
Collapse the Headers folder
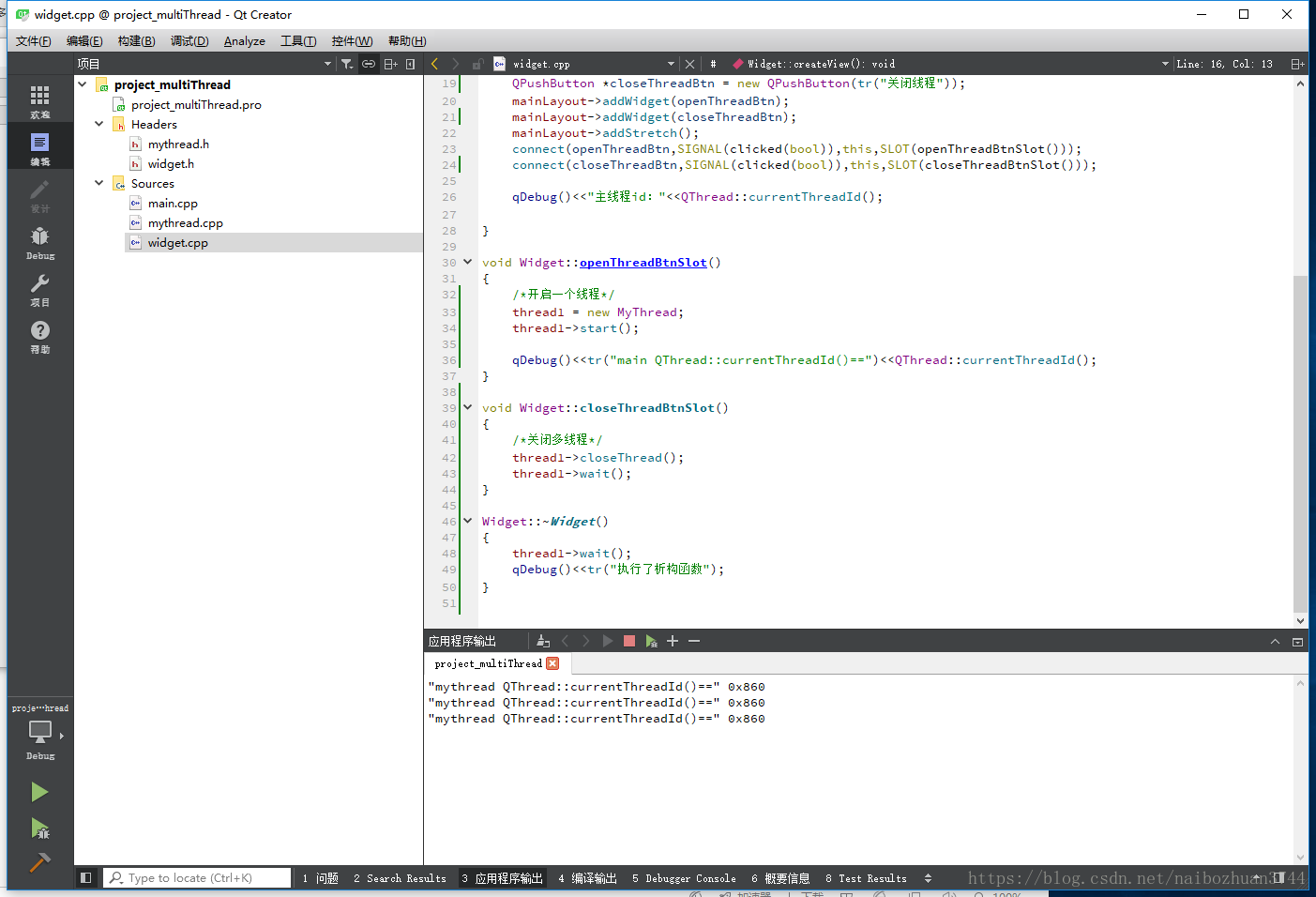click(99, 124)
